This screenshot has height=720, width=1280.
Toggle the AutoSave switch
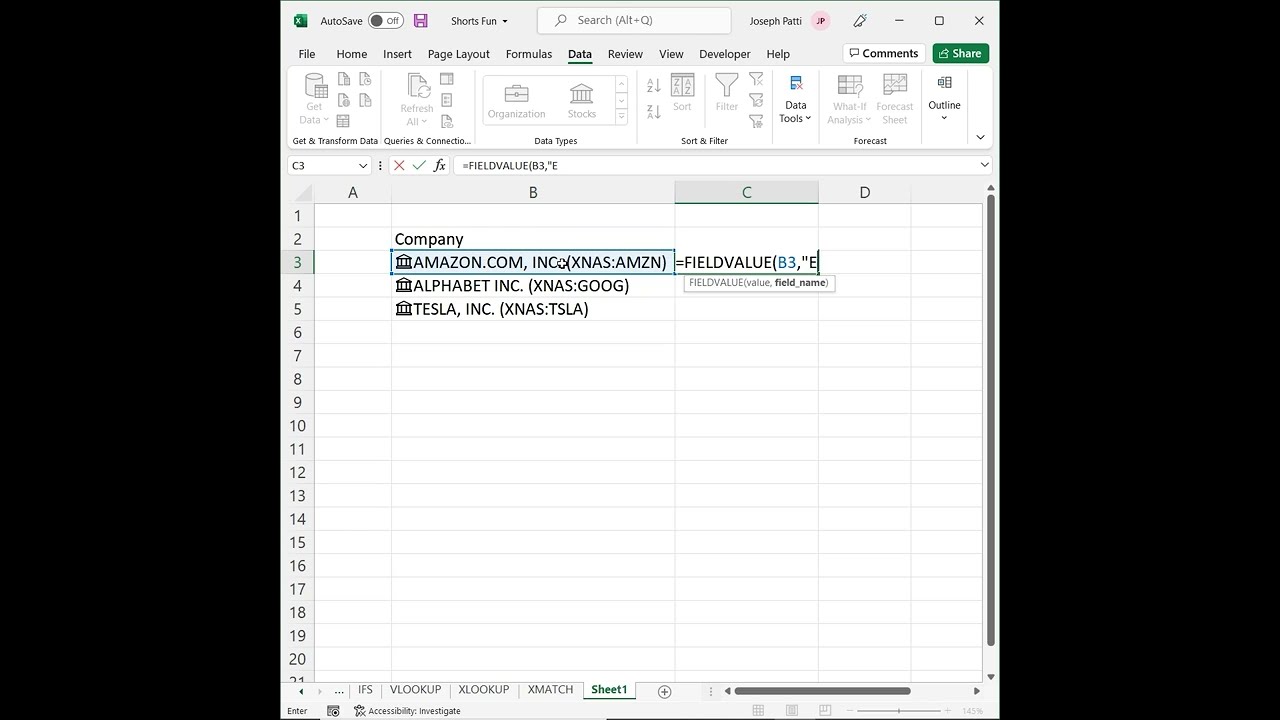click(386, 21)
